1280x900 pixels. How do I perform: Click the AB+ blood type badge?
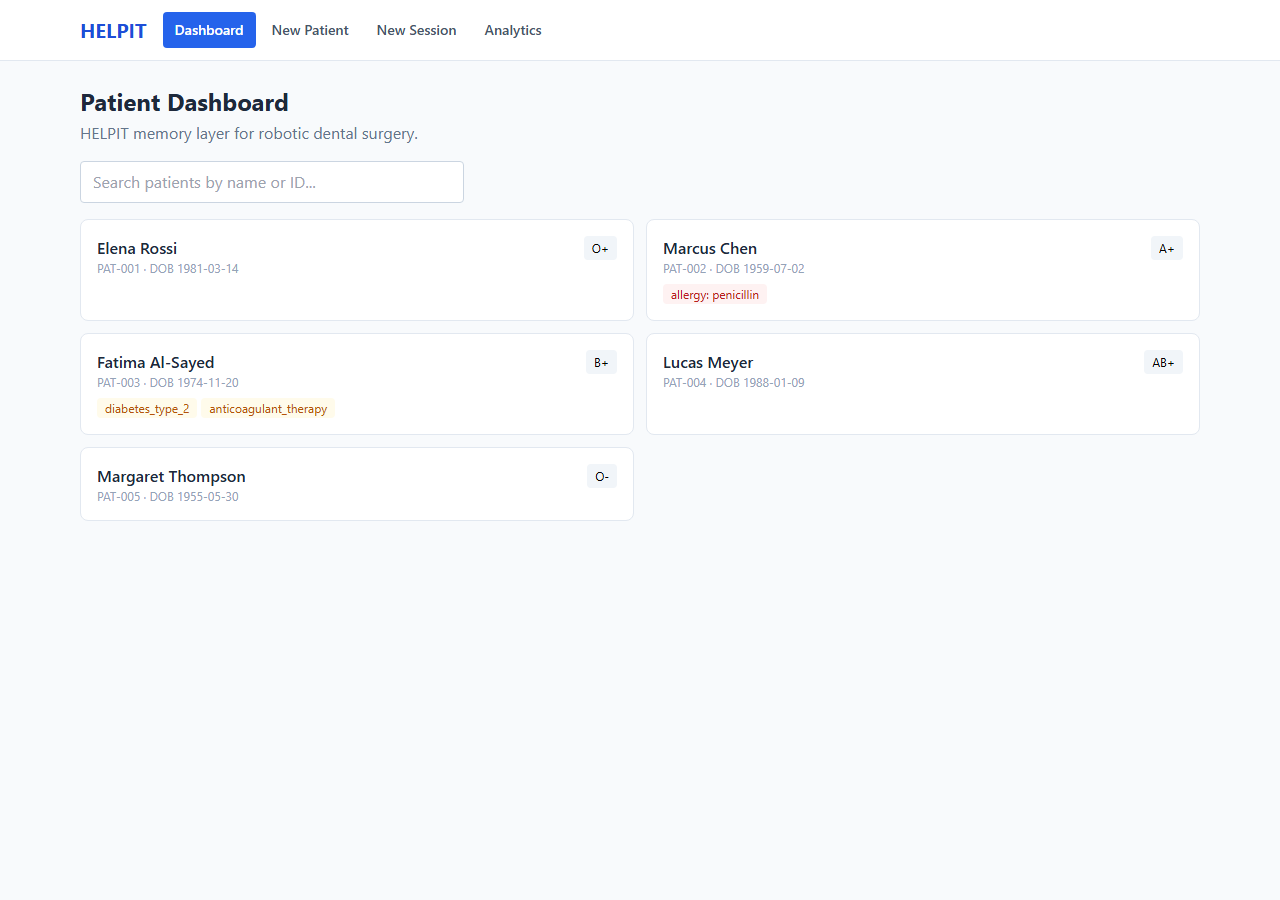[1163, 362]
